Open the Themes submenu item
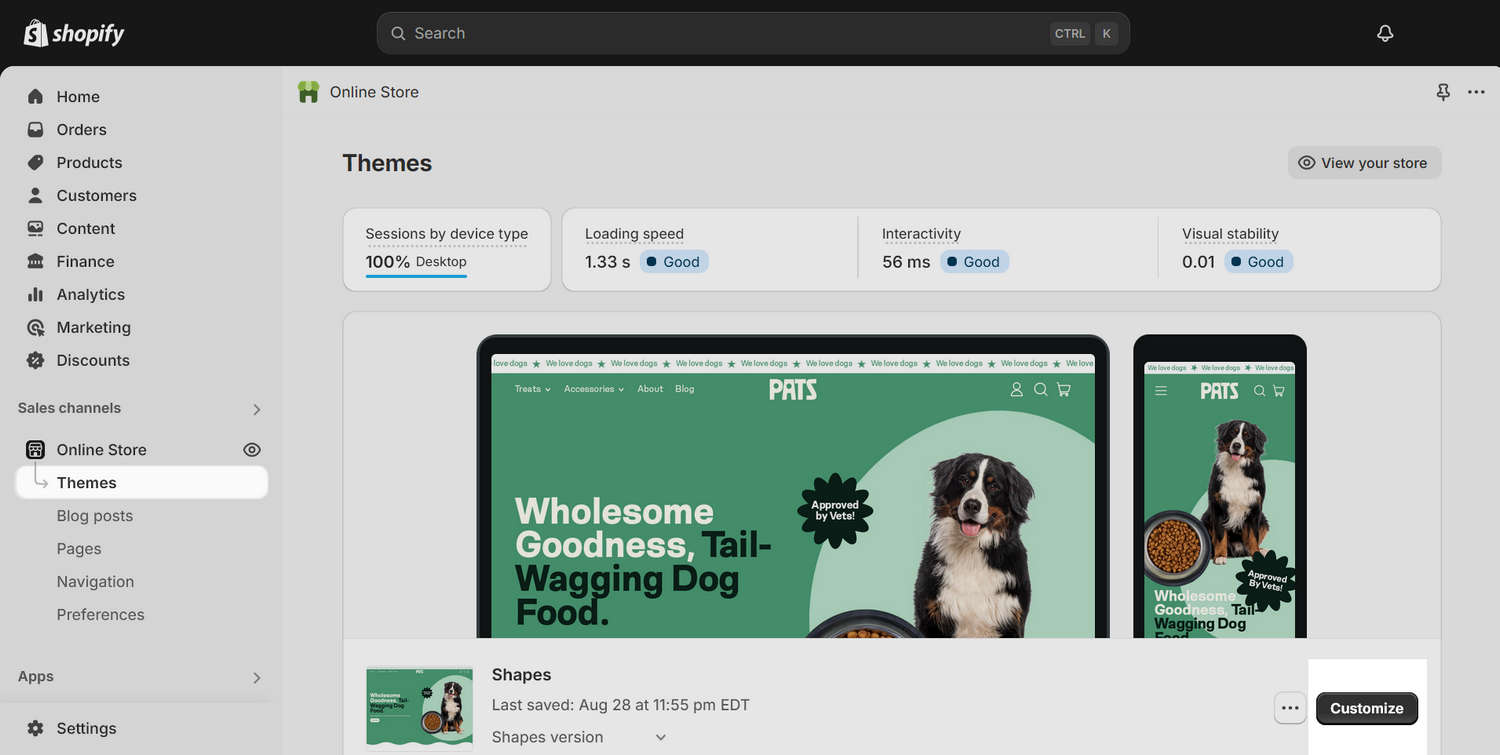The width and height of the screenshot is (1500, 755). coord(142,482)
